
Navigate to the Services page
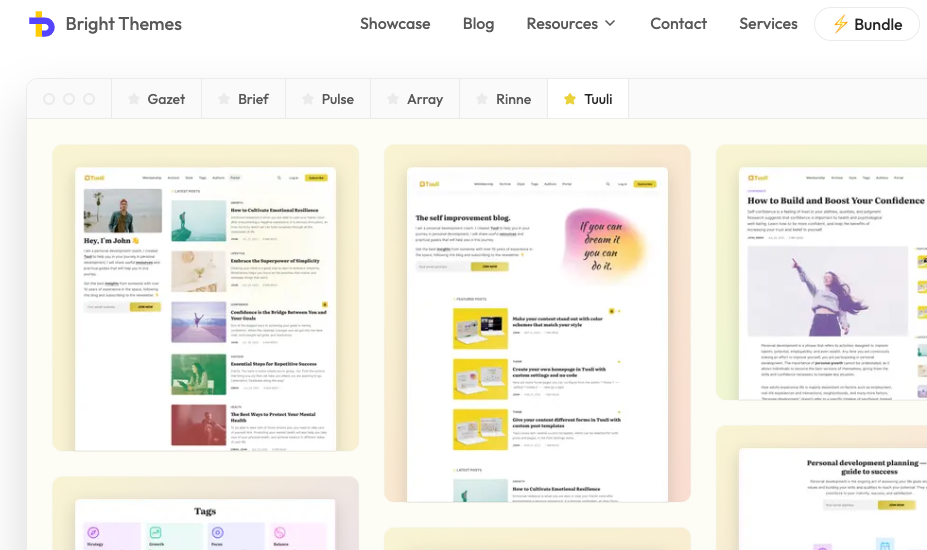tap(768, 24)
